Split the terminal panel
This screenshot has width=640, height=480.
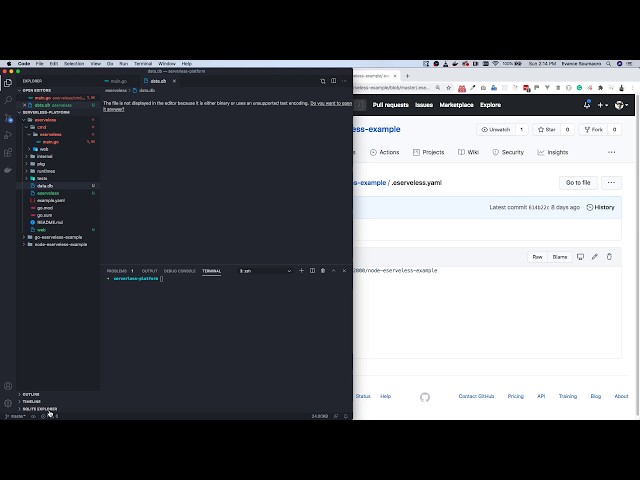point(312,271)
